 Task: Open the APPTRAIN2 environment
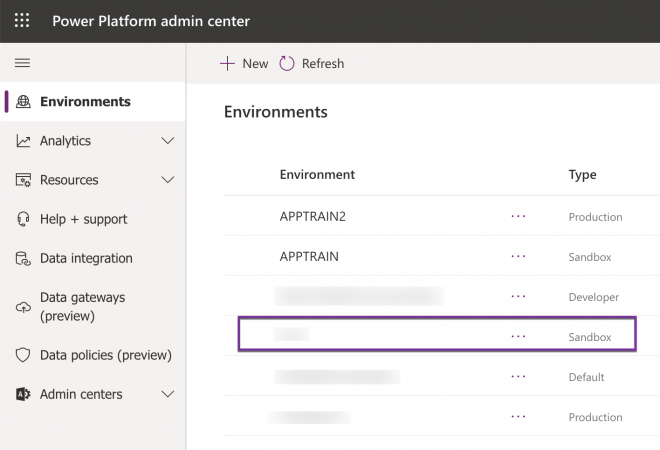click(x=313, y=216)
